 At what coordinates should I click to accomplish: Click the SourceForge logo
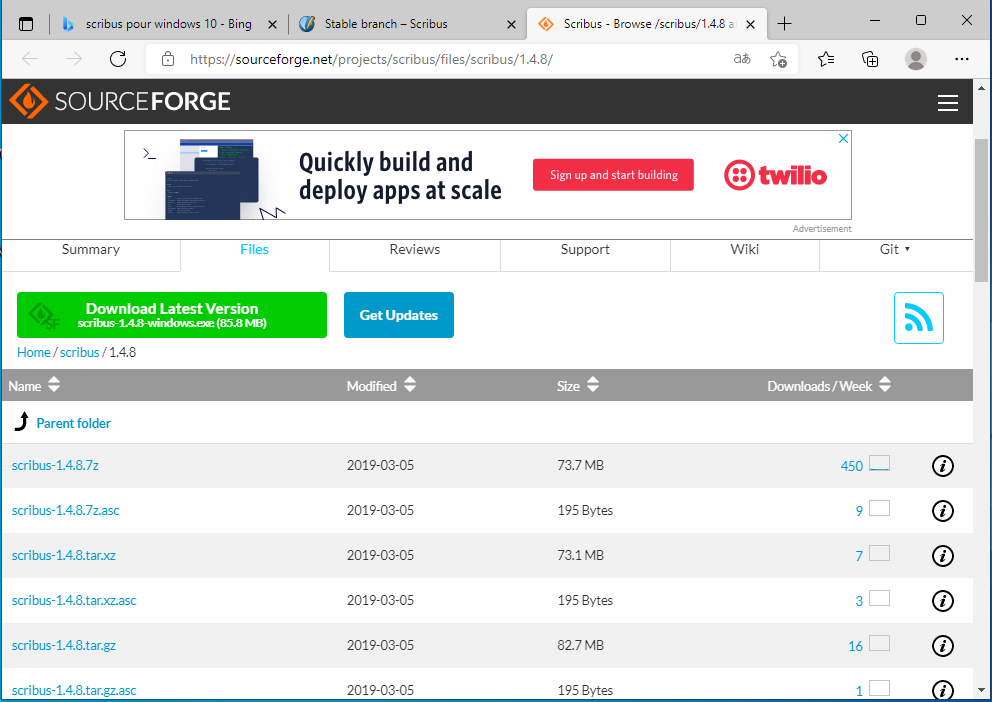pyautogui.click(x=120, y=101)
